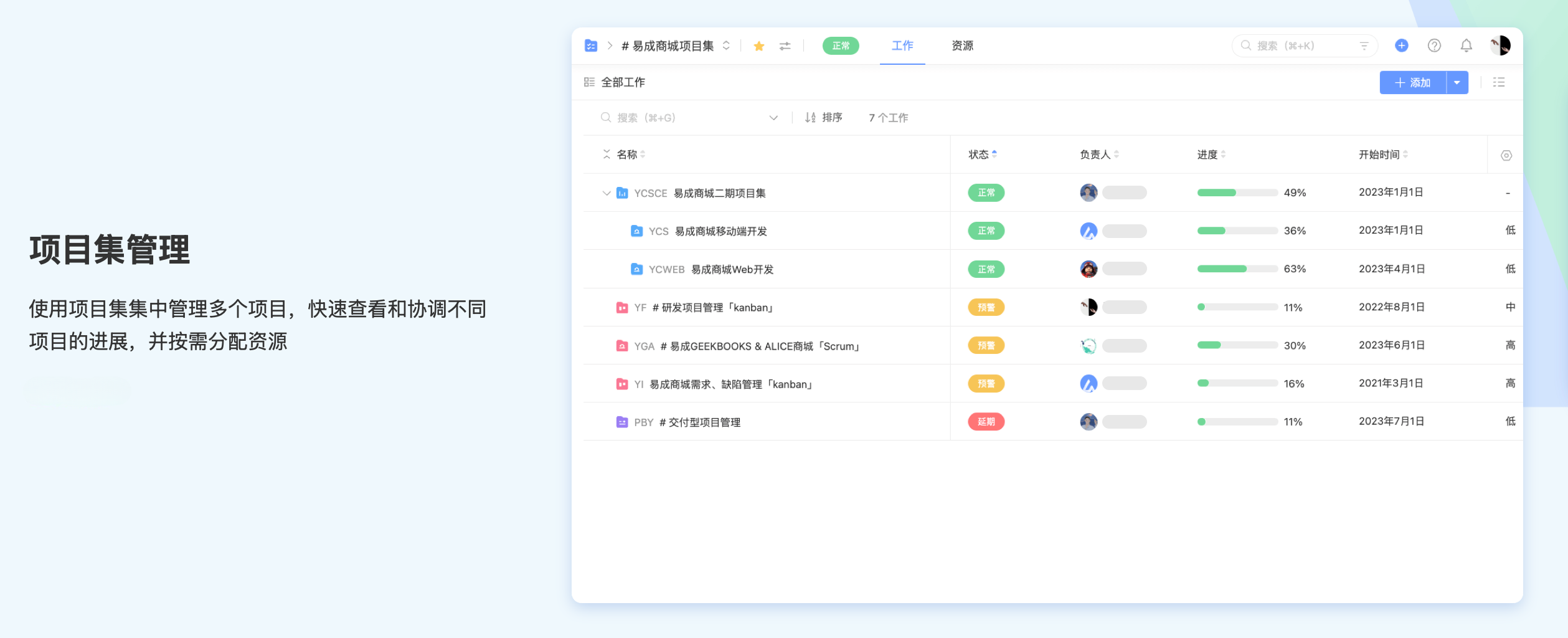Click the yellow star favorite icon
1568x638 pixels.
(758, 46)
